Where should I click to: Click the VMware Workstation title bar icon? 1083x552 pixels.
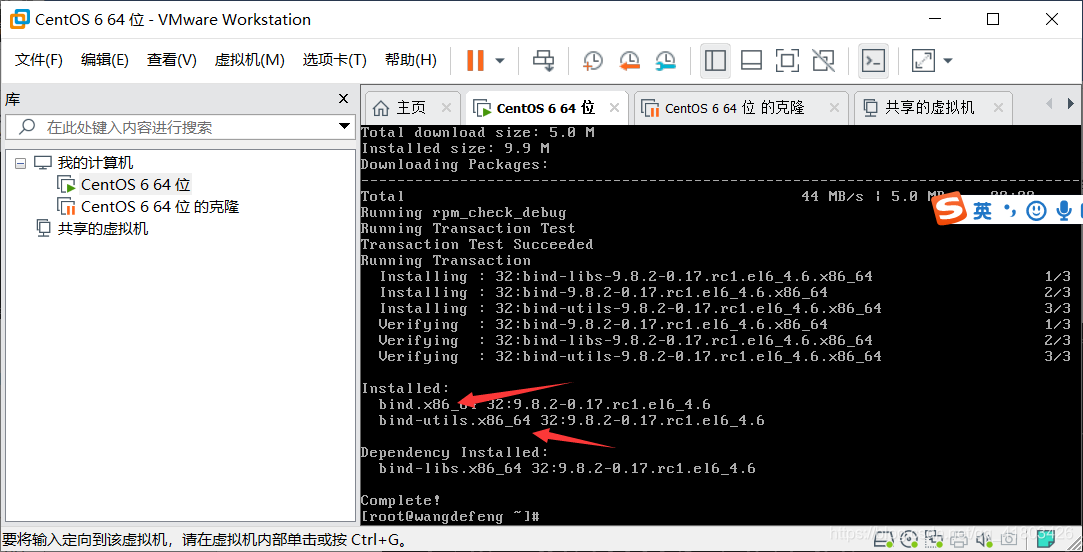click(19, 19)
